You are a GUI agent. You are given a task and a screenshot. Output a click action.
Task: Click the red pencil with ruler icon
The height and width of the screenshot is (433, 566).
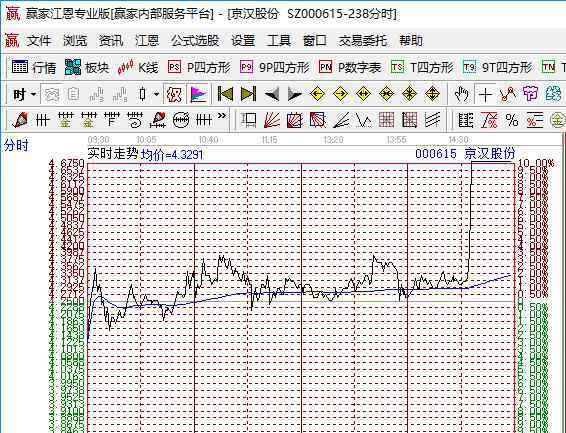[x=158, y=120]
